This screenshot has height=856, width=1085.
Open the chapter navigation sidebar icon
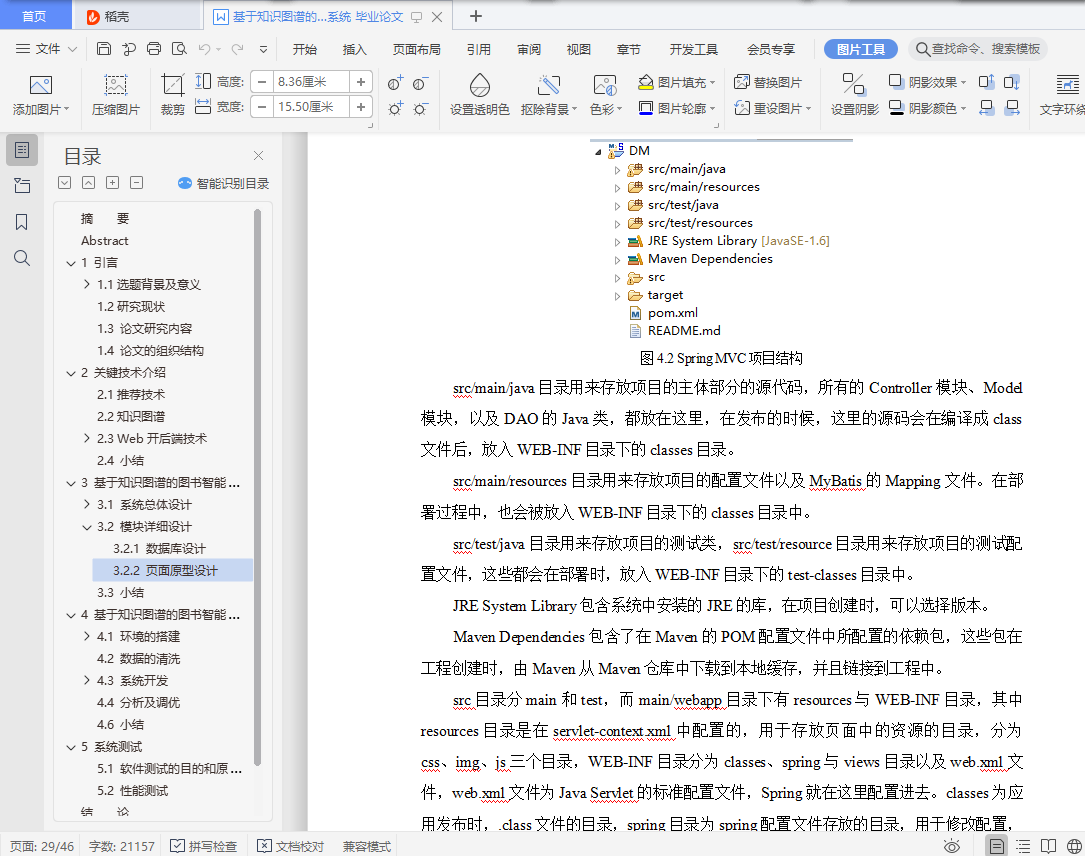(21, 185)
